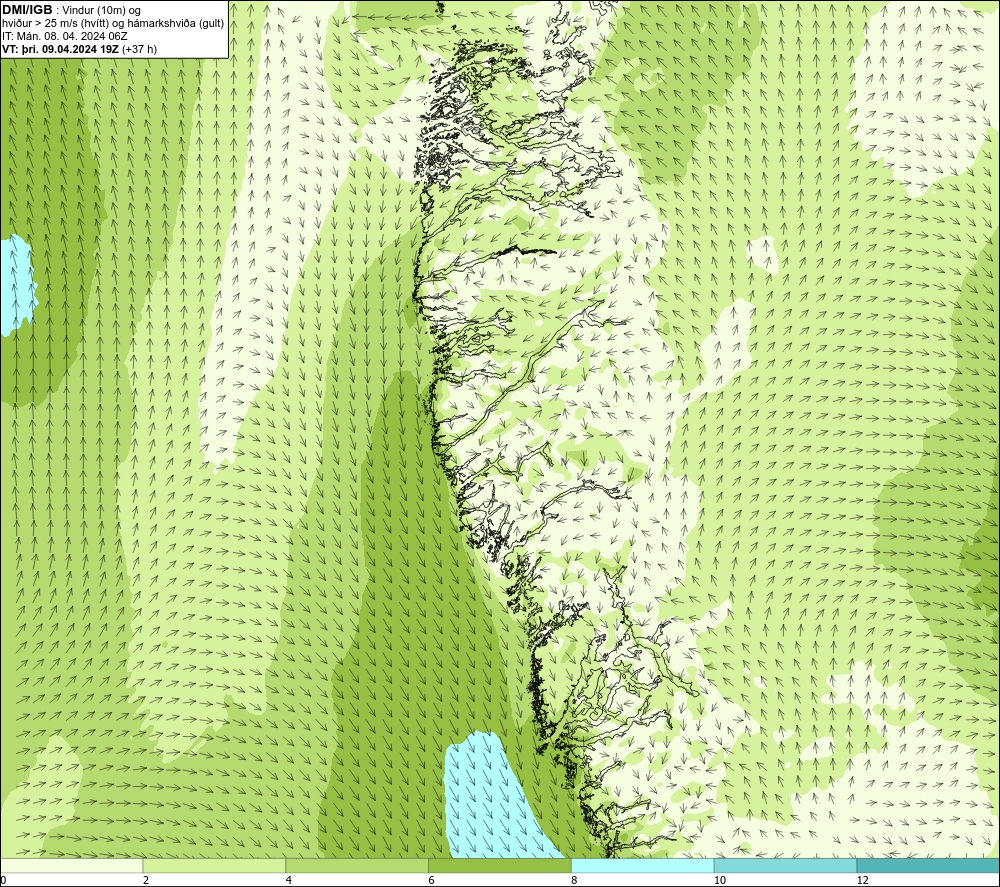Click the 8–10 m/s light cyan legend segment
This screenshot has height=887, width=1000.
(643, 865)
